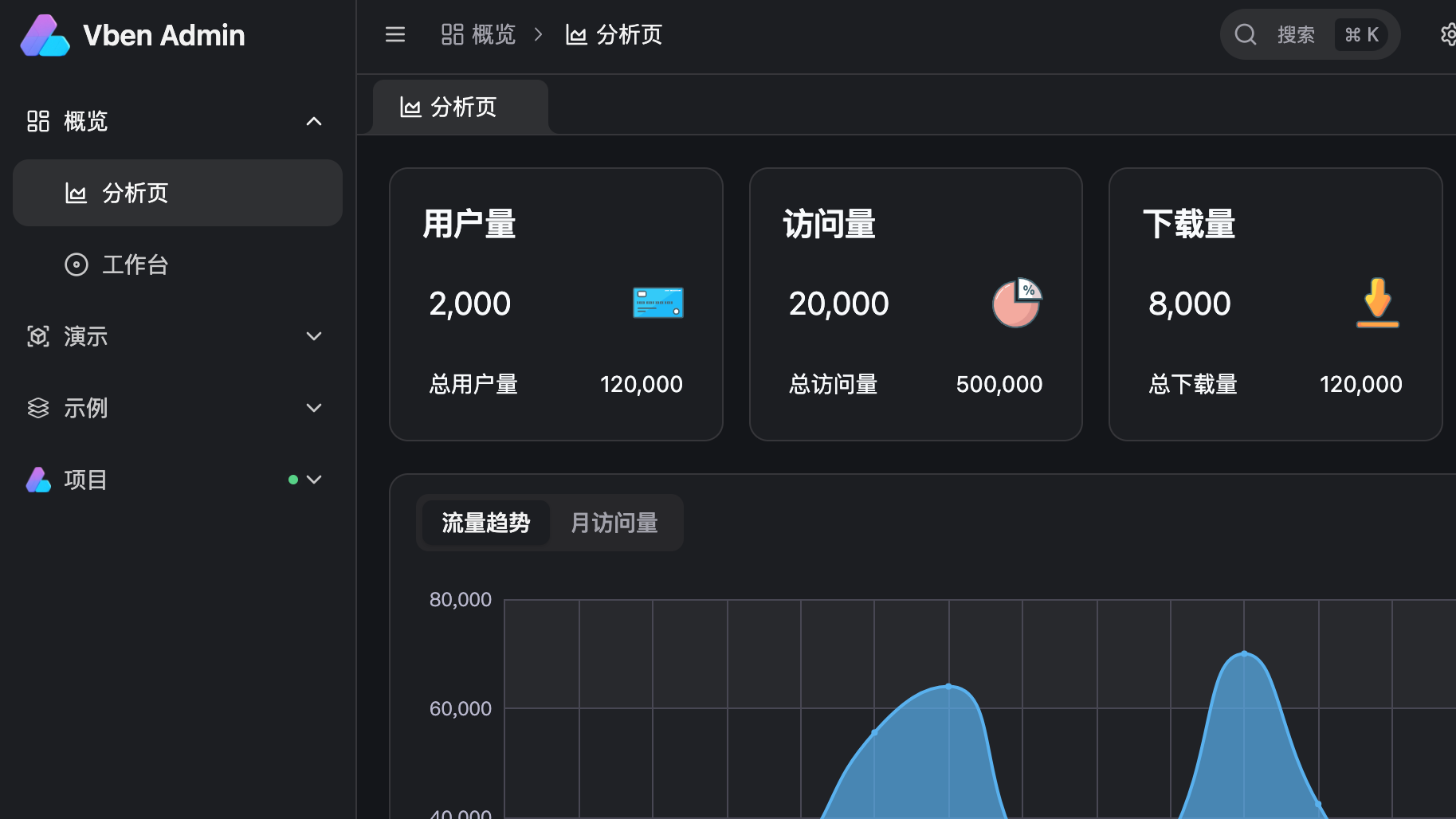The image size is (1456, 819).
Task: Click the chart icon on the 分析页 tab
Action: coord(410,107)
